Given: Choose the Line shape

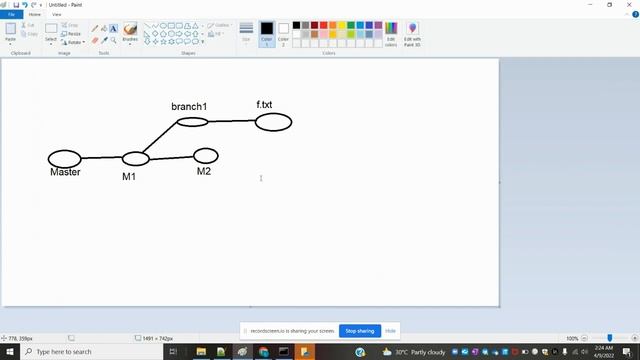Looking at the screenshot, I should 147,26.
